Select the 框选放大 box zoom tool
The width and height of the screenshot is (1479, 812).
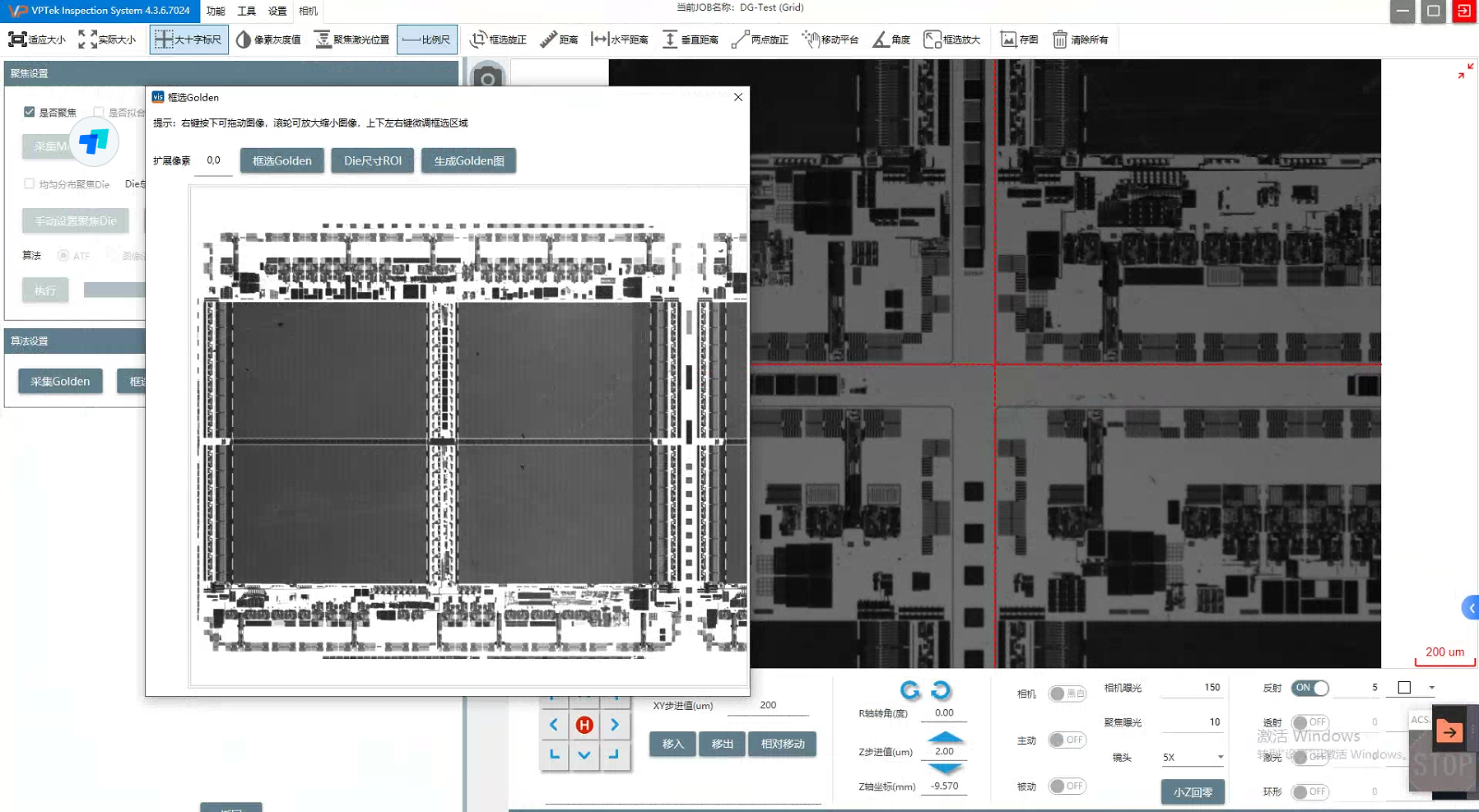(x=952, y=39)
